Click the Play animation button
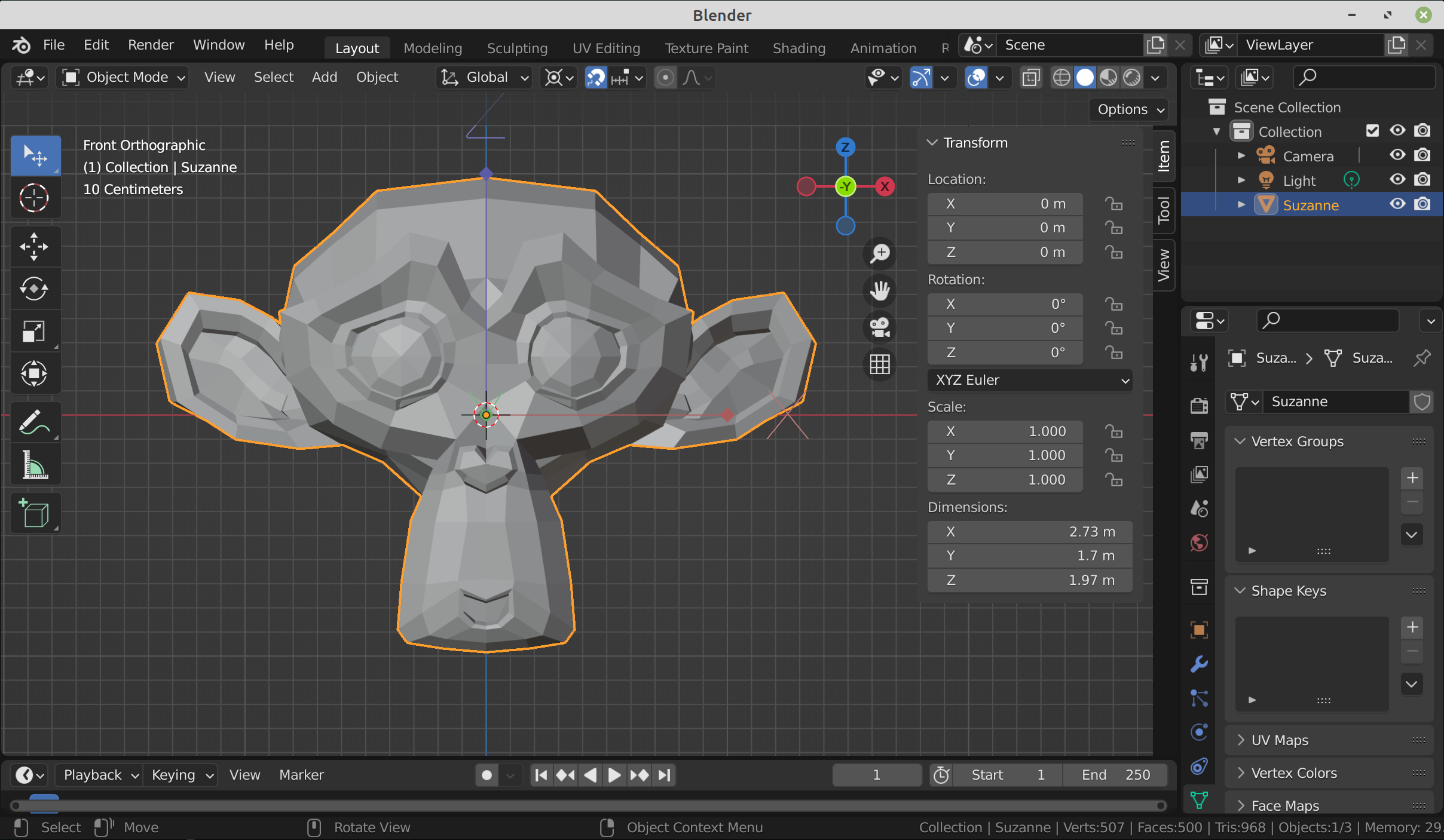This screenshot has height=840, width=1444. coord(614,775)
